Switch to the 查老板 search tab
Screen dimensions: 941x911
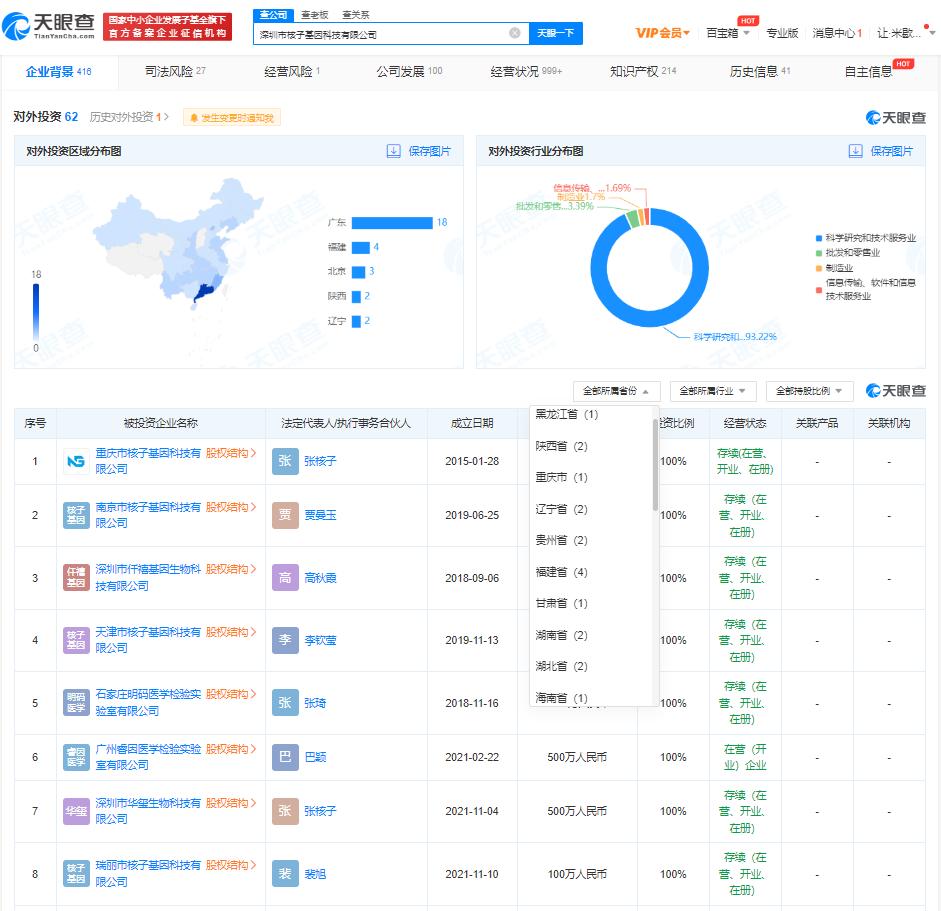(314, 15)
